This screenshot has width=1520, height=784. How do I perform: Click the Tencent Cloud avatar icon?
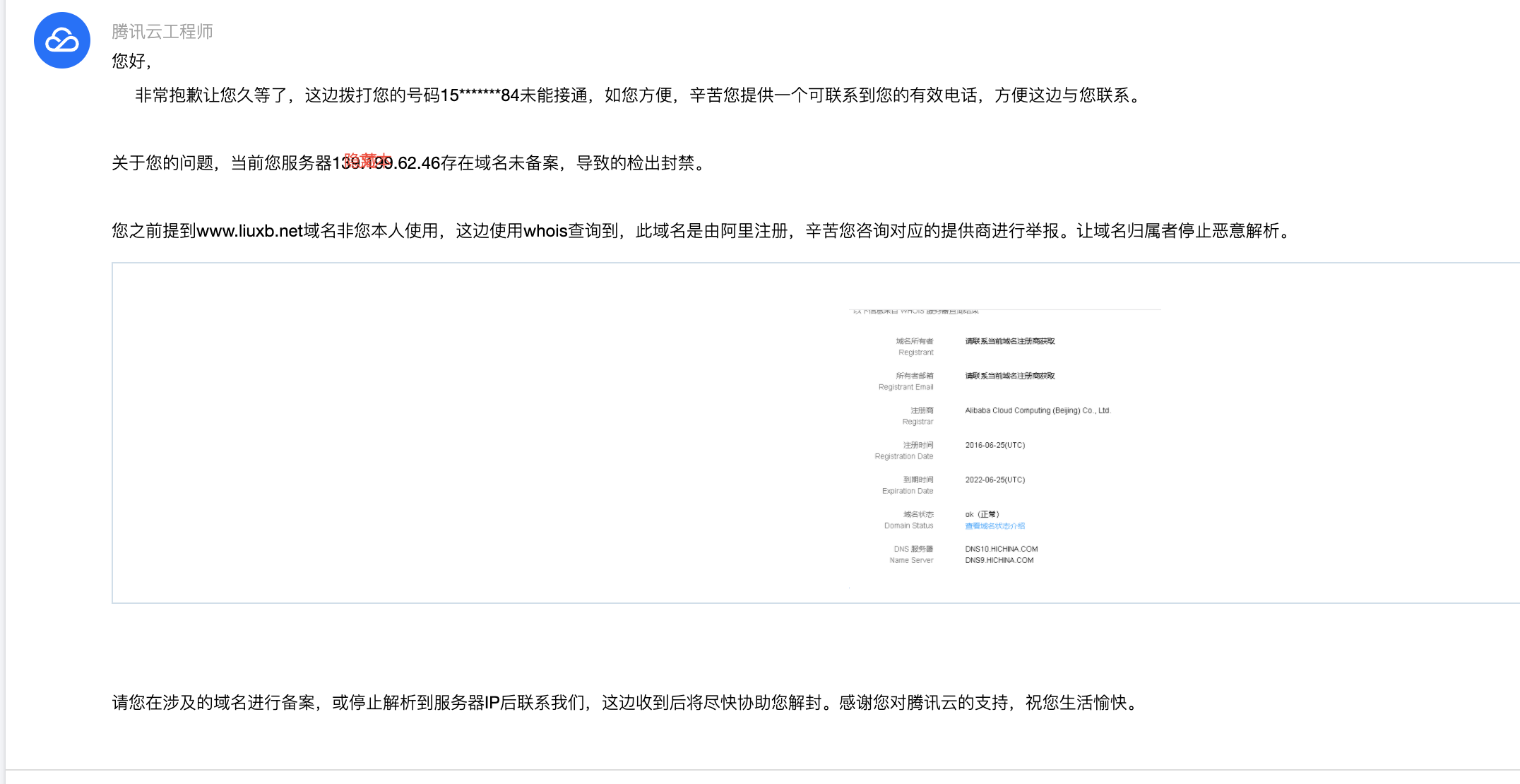(x=62, y=41)
